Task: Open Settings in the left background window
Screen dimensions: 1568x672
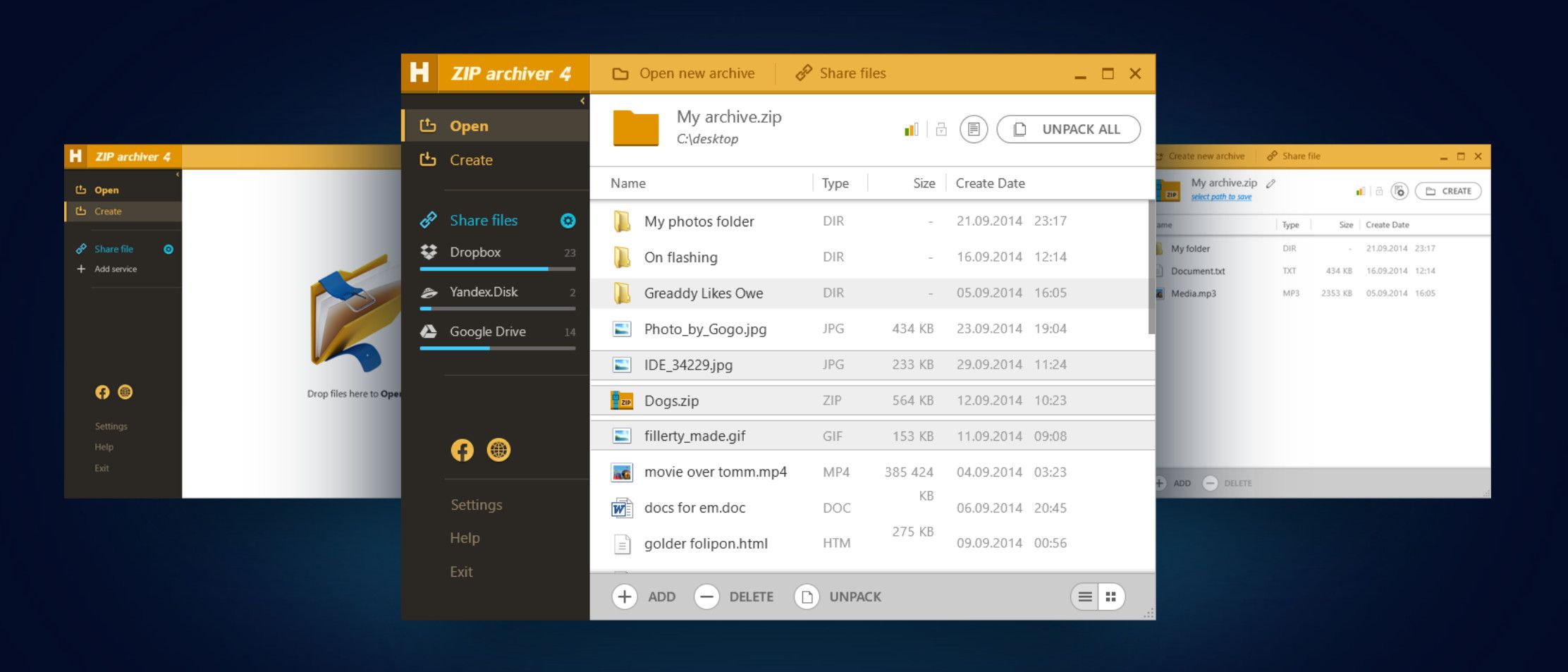Action: point(111,426)
